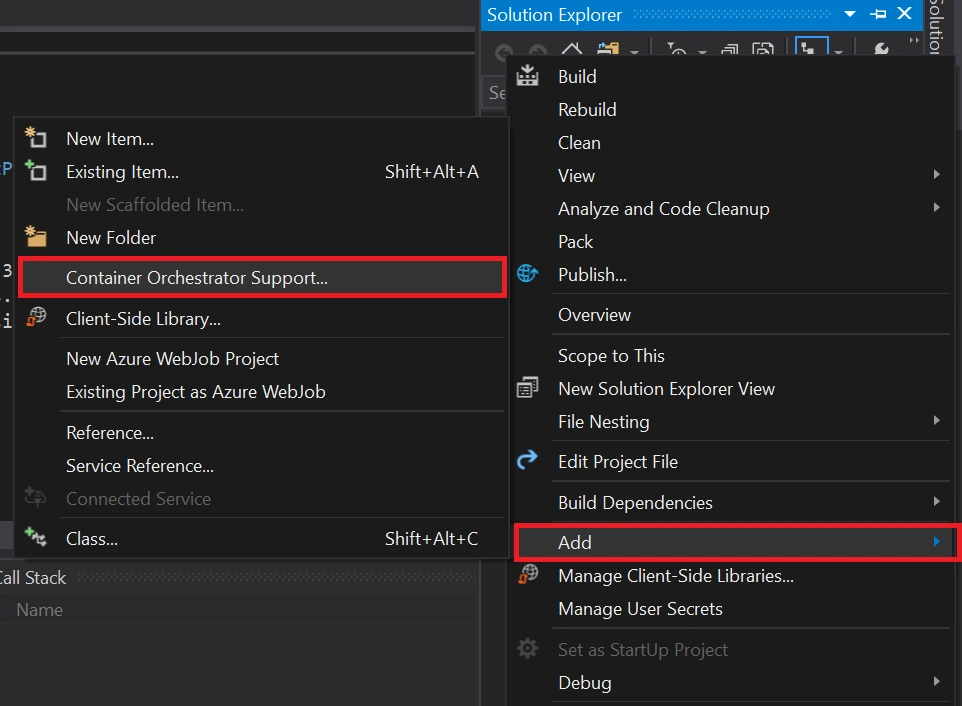The height and width of the screenshot is (706, 962).
Task: Open Solution Explorer Window Position dropdown
Action: pyautogui.click(x=850, y=13)
